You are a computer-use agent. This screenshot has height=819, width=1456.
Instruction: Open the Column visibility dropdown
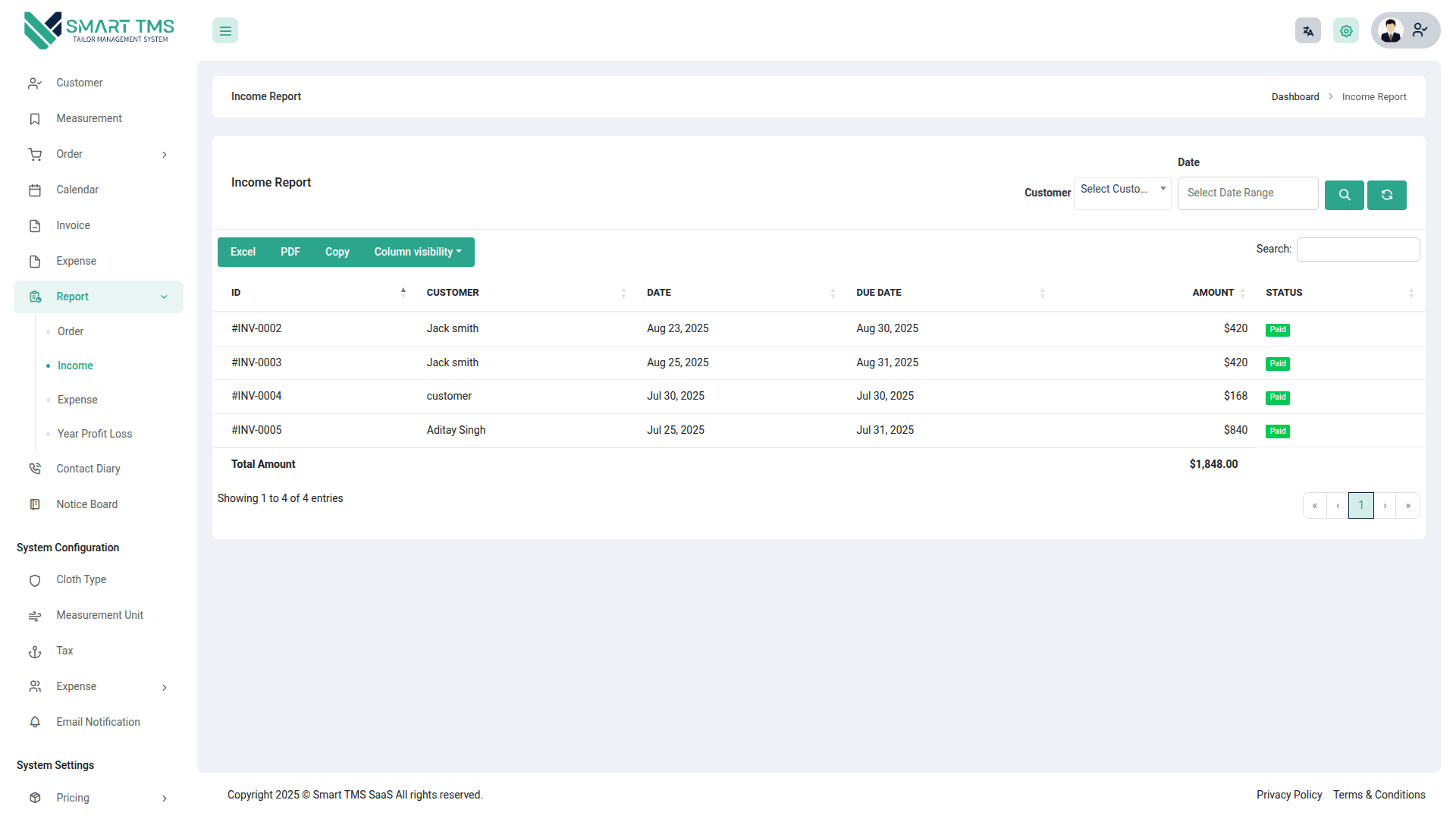pyautogui.click(x=417, y=253)
